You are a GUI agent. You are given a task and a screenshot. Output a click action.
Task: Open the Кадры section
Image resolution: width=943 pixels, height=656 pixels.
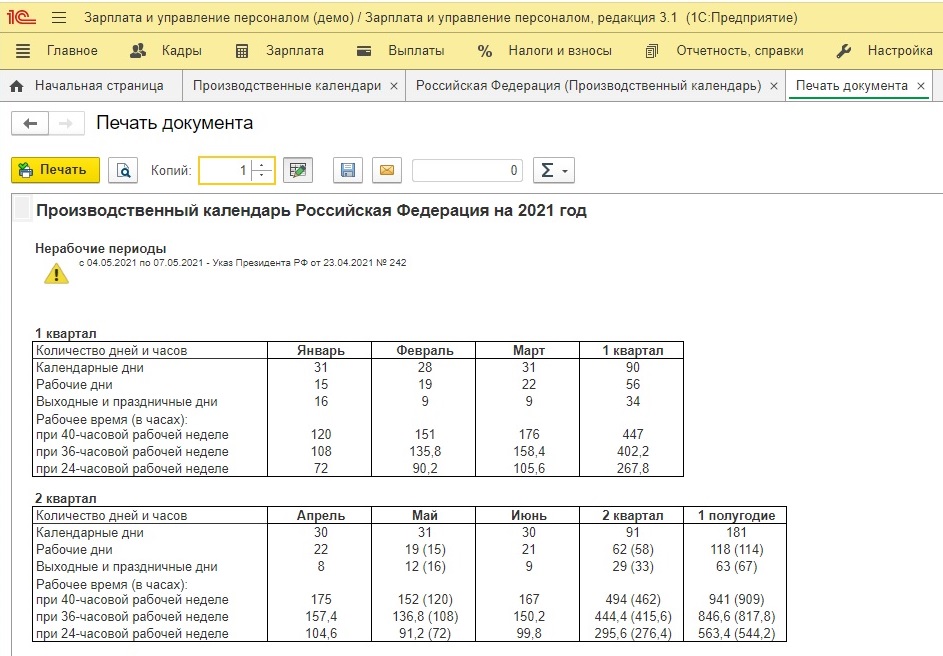pos(166,51)
